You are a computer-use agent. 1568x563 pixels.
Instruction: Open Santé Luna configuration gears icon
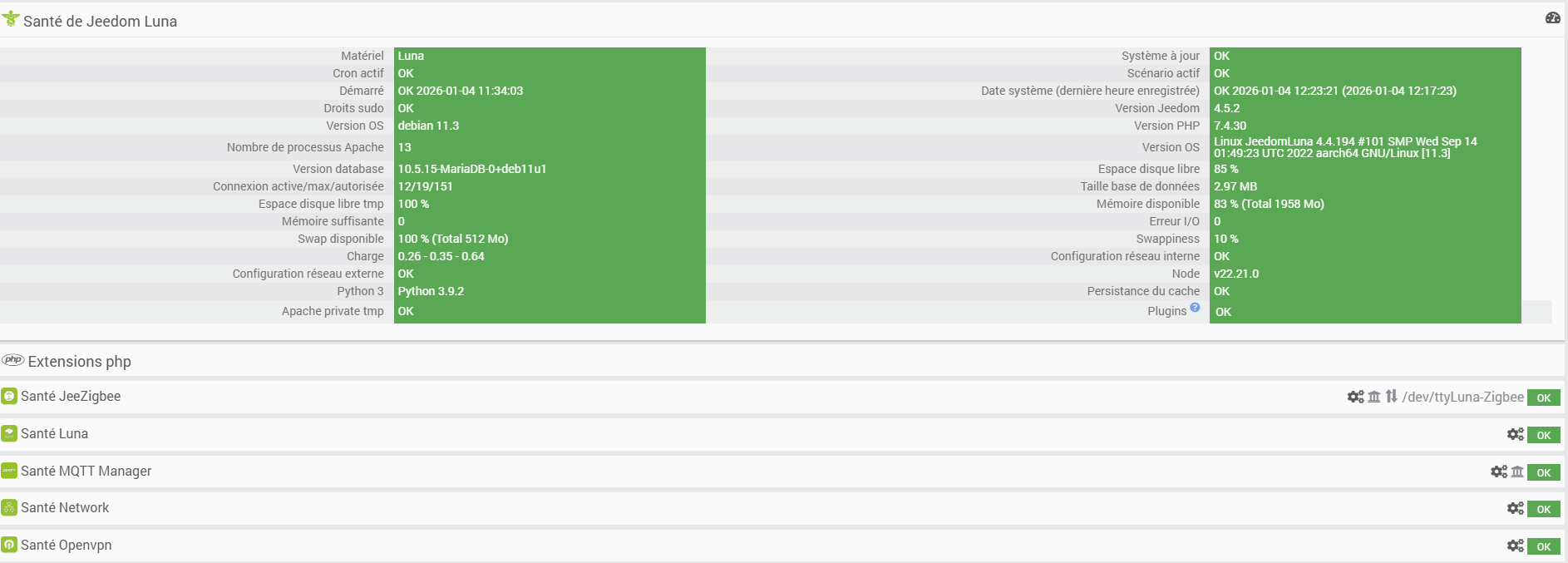click(1515, 434)
